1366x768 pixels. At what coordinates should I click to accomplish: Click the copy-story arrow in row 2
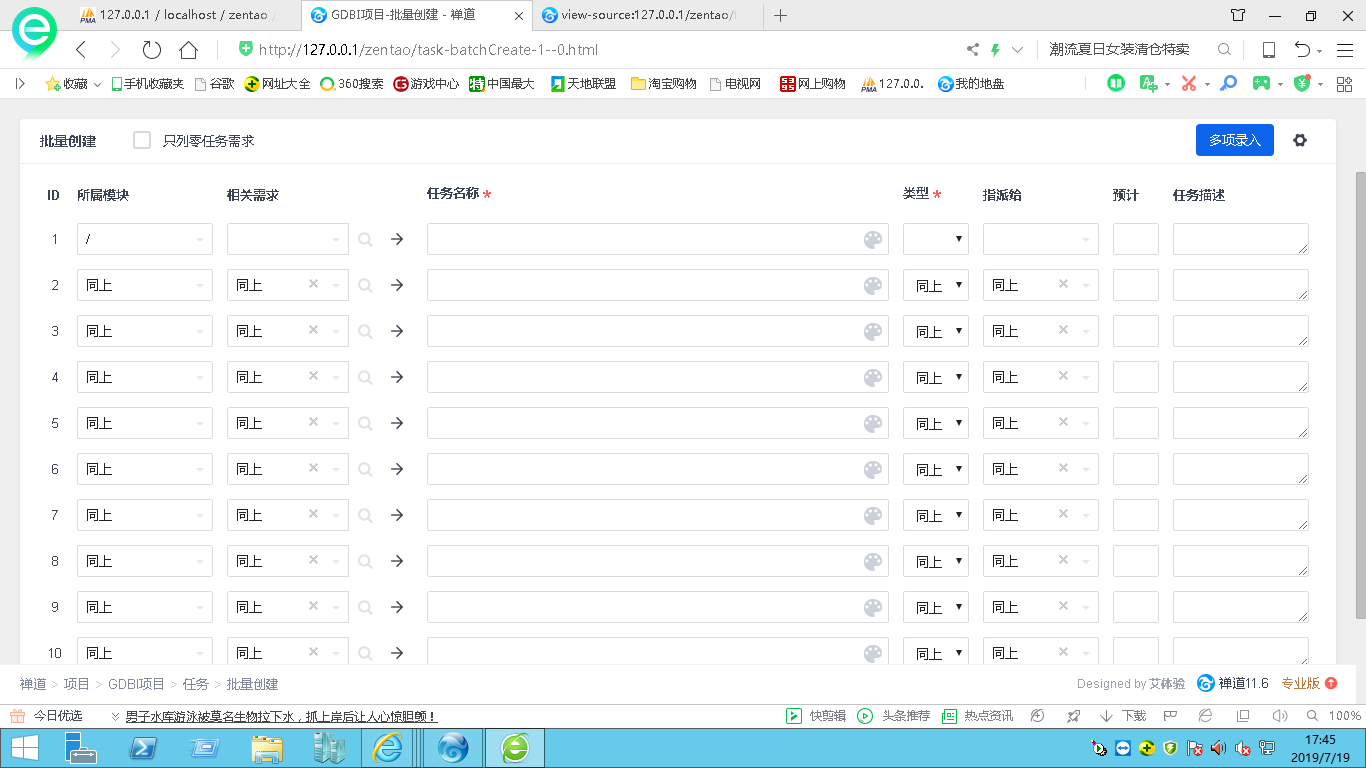[397, 285]
